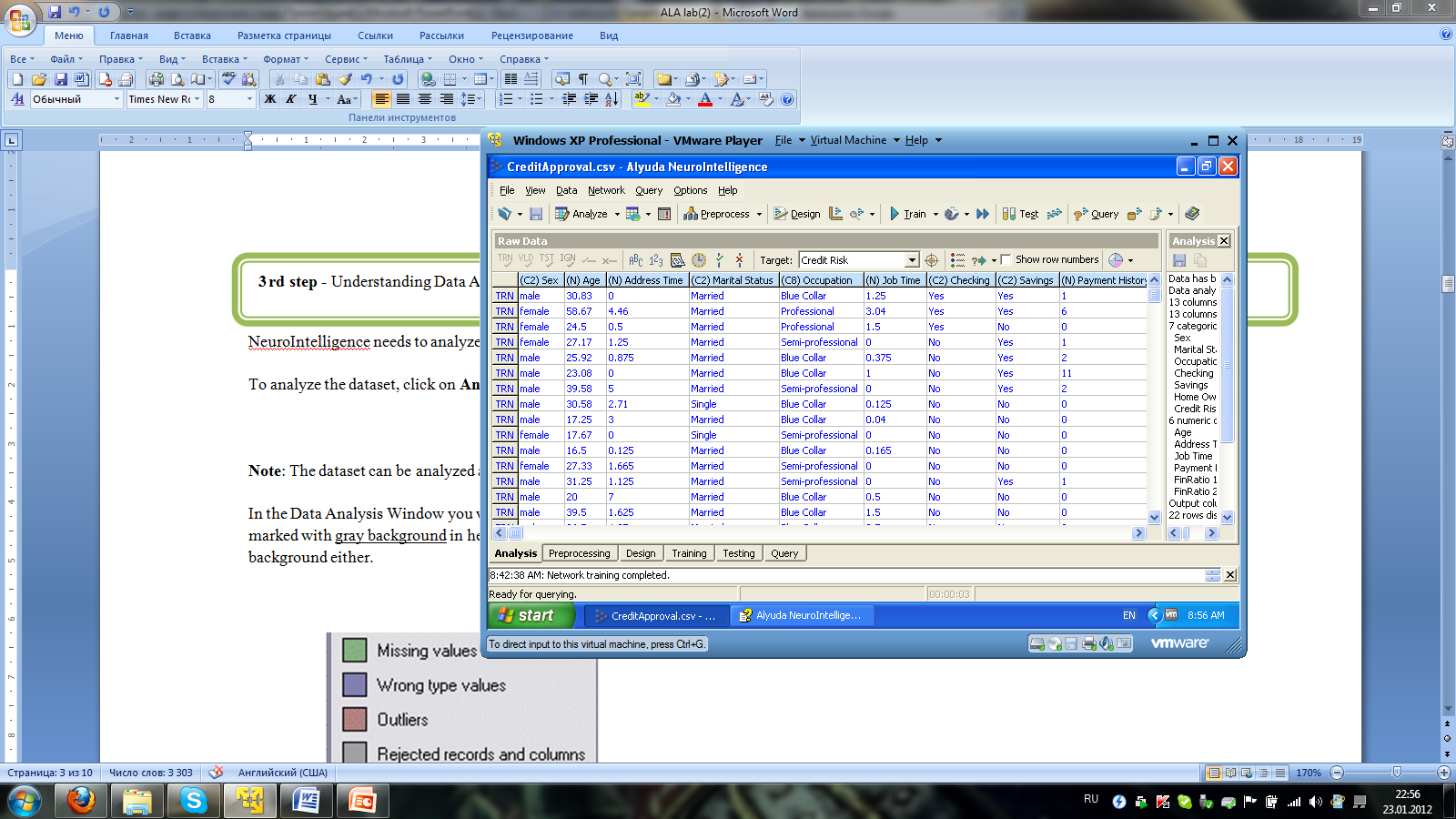Image resolution: width=1456 pixels, height=819 pixels.
Task: Click the Test toolbar button
Action: (x=1020, y=214)
